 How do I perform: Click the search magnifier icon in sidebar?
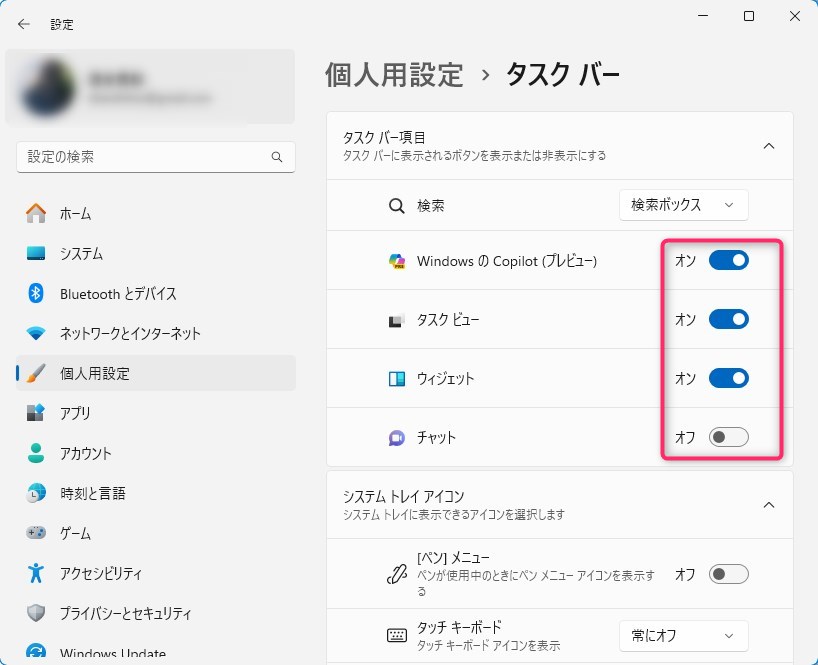(x=277, y=157)
